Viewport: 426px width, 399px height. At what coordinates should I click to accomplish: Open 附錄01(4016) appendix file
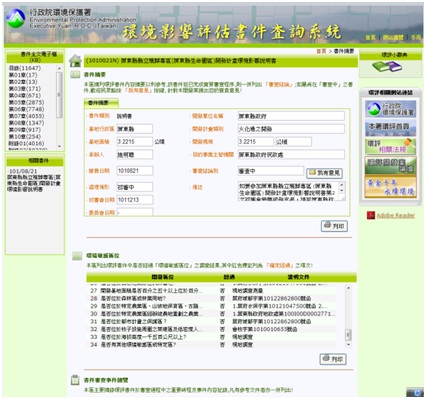26,143
